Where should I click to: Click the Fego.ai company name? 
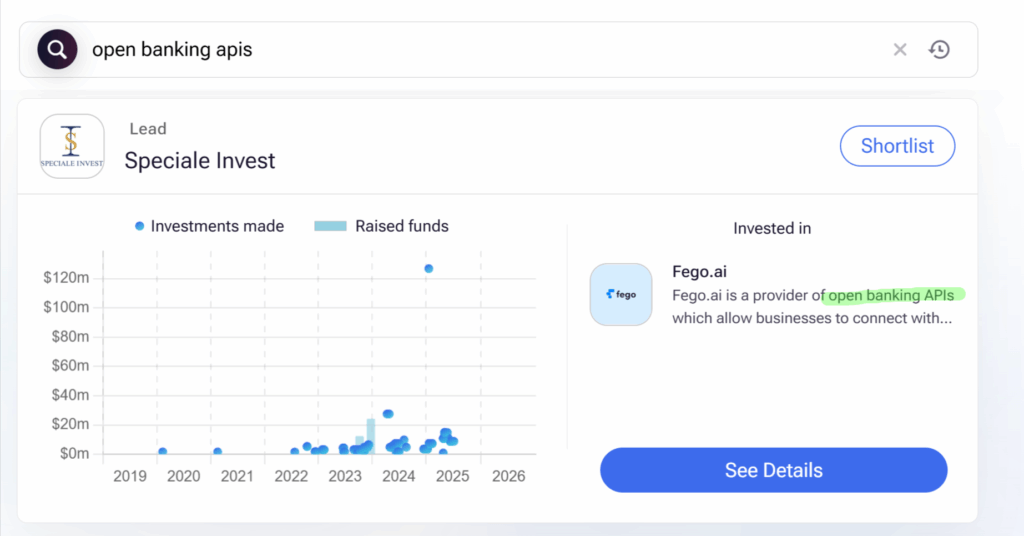point(699,272)
